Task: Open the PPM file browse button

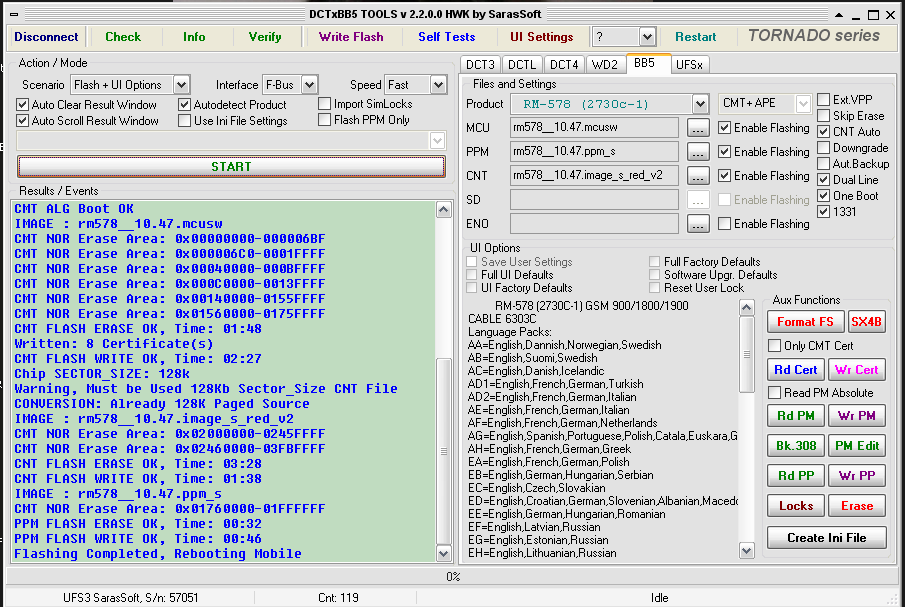Action: 698,152
